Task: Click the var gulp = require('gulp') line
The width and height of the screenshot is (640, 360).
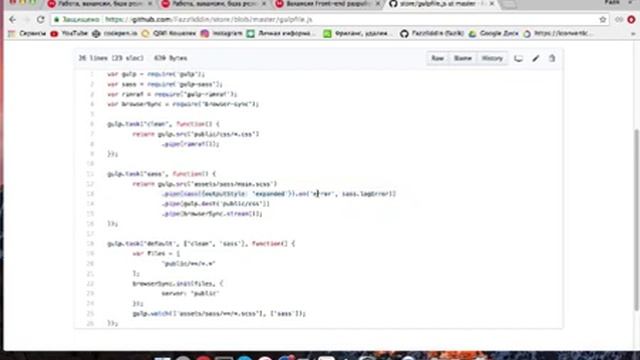Action: pos(156,74)
